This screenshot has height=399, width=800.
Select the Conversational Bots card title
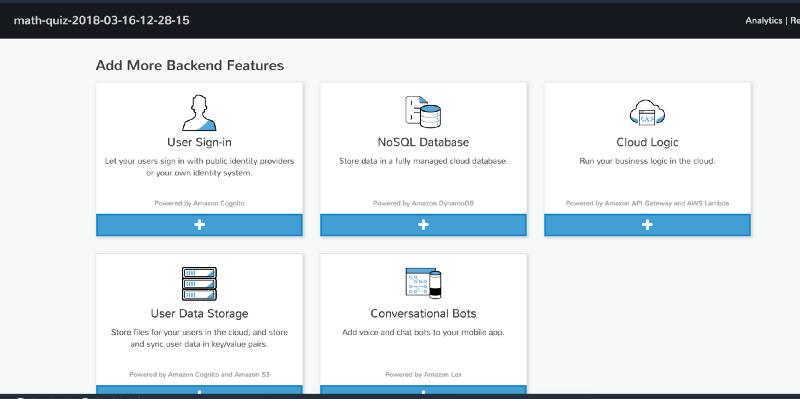click(423, 313)
